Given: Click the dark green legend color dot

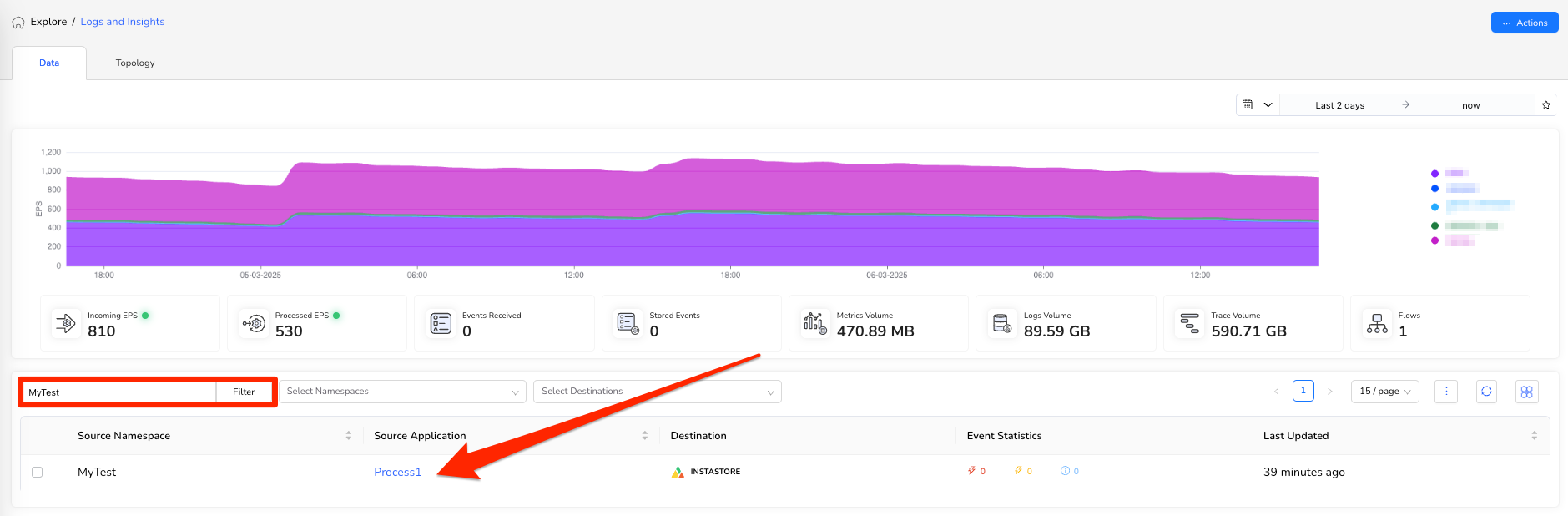Looking at the screenshot, I should [1434, 225].
